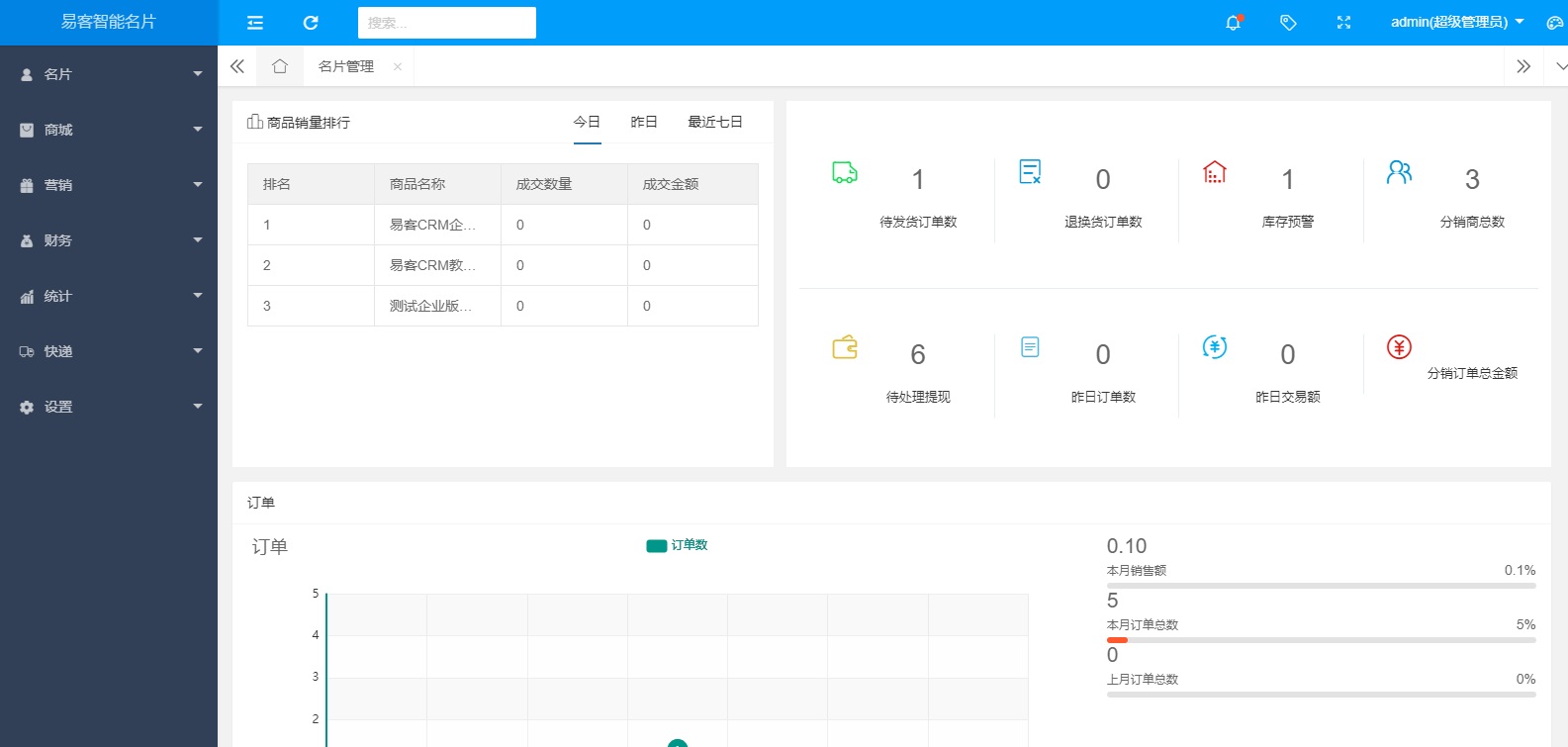Expand the 设置 sidebar menu
Screen dimensions: 1568x747
(109, 407)
